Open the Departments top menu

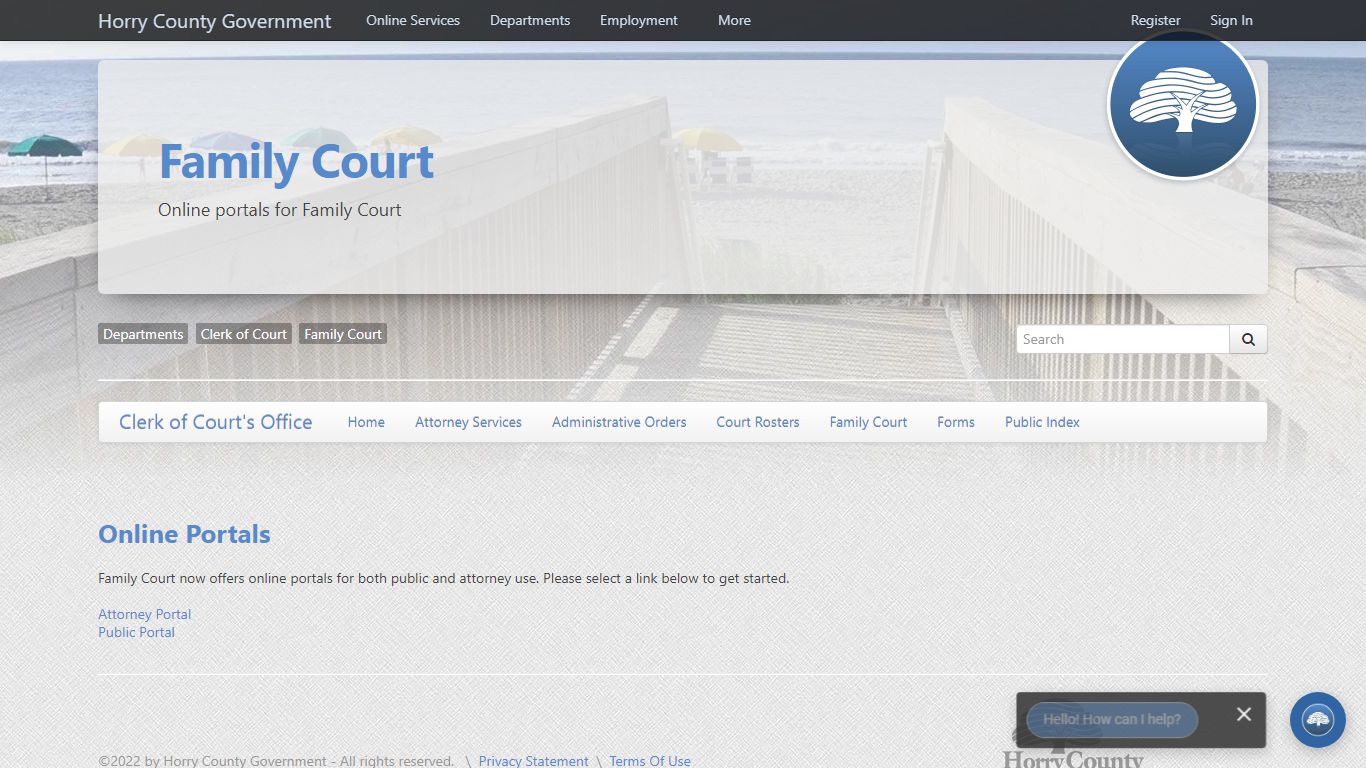pyautogui.click(x=530, y=20)
